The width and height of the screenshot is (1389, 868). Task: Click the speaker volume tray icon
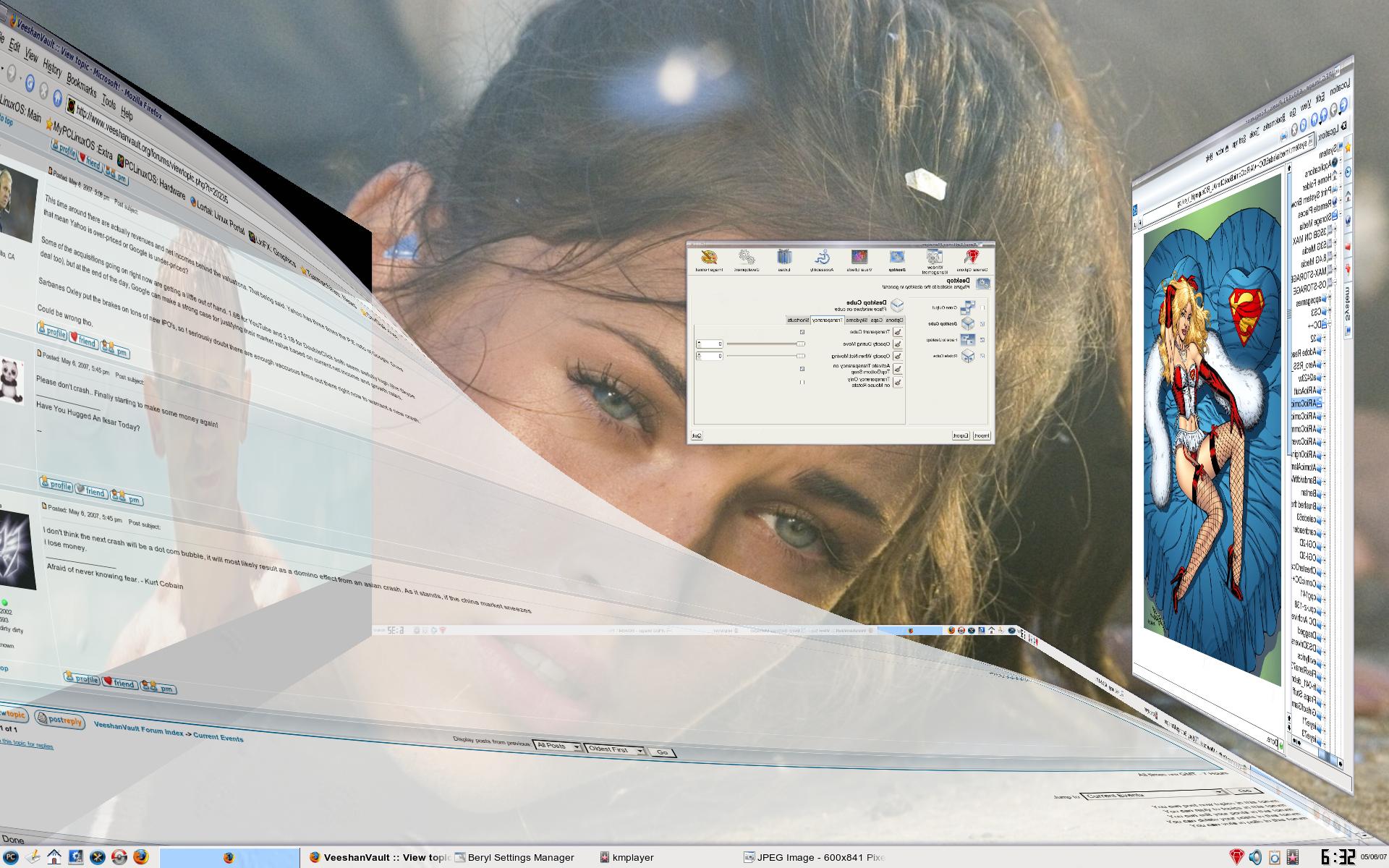[x=1254, y=858]
